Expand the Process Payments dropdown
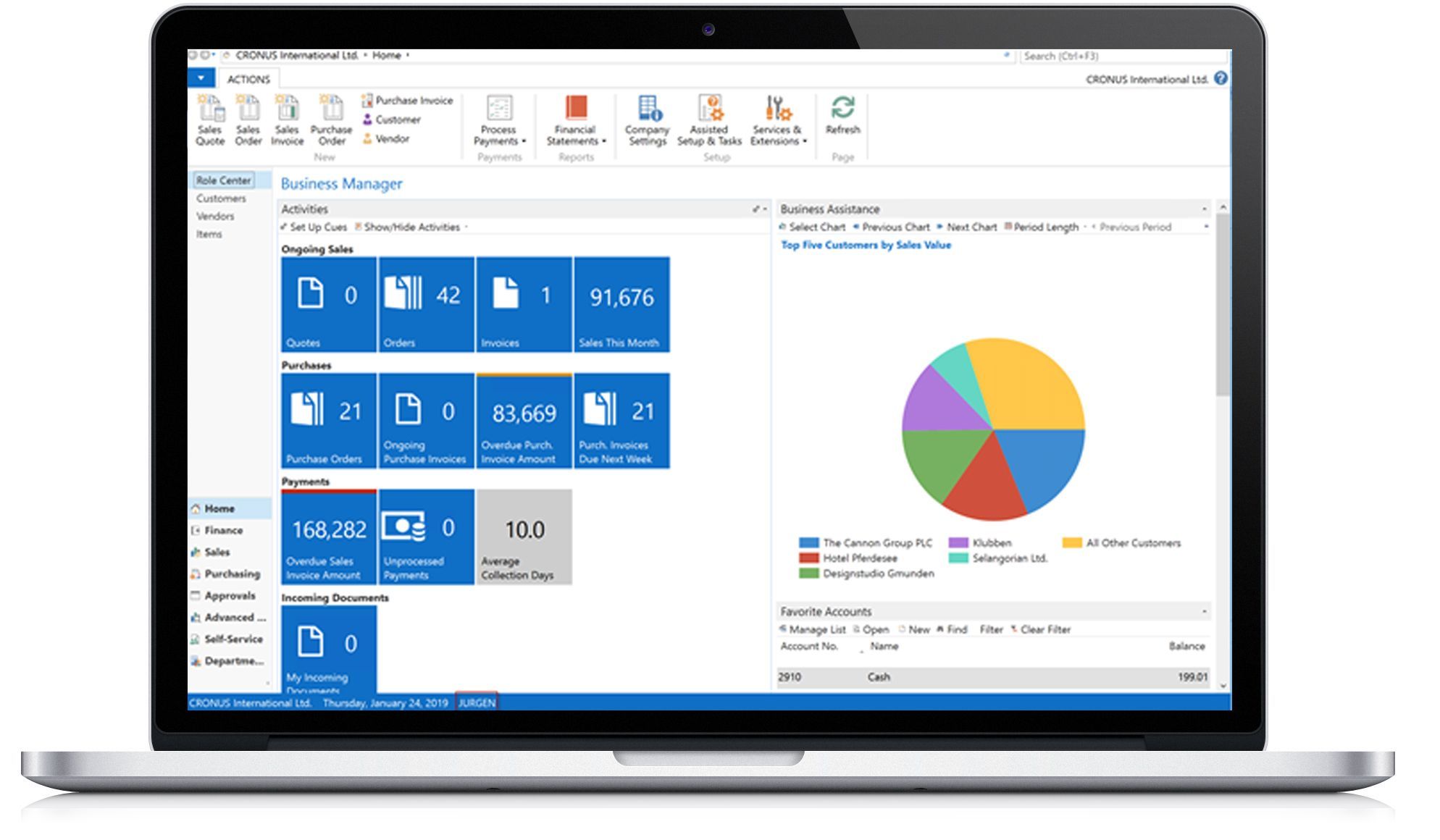The image size is (1440, 840). [499, 121]
